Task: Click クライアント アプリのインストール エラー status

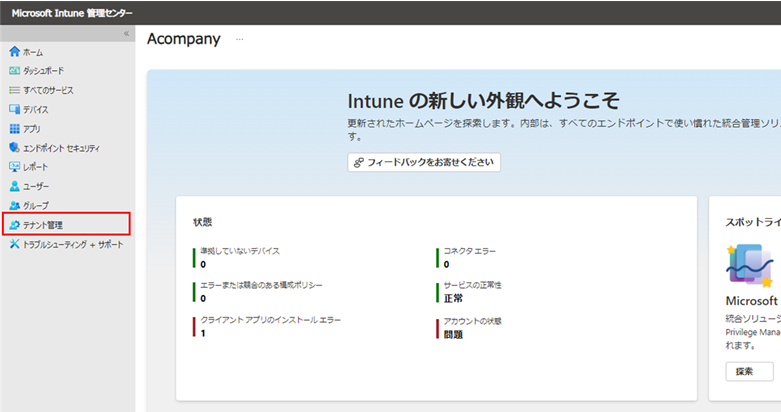Action: (270, 320)
